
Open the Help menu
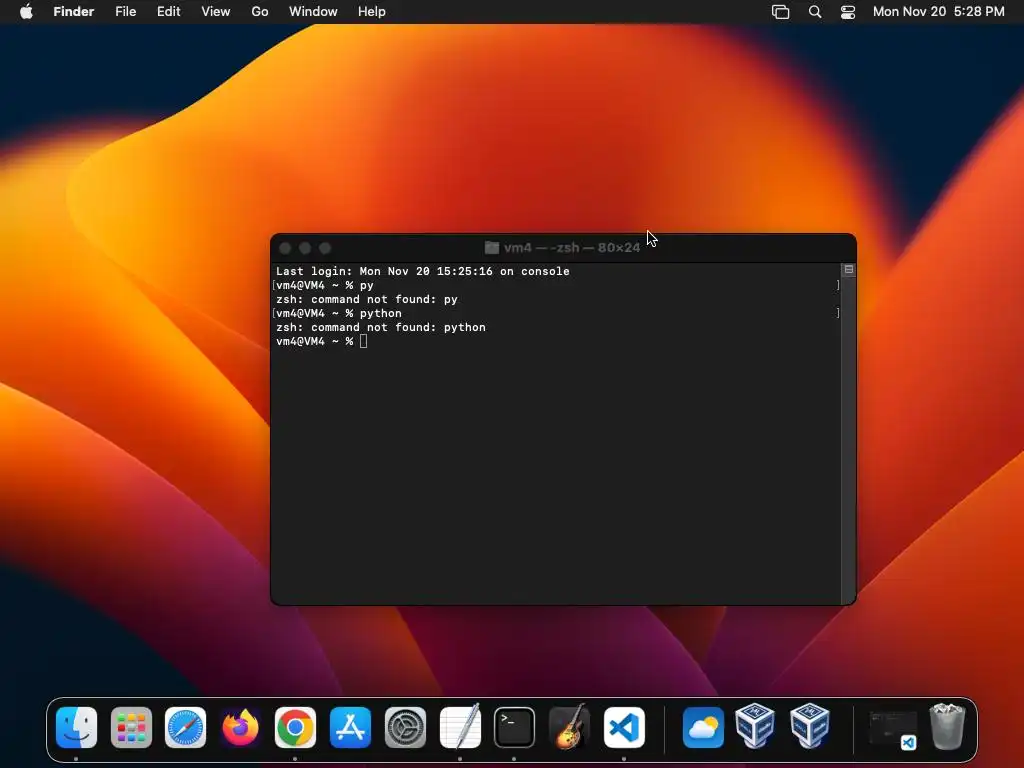coord(372,12)
